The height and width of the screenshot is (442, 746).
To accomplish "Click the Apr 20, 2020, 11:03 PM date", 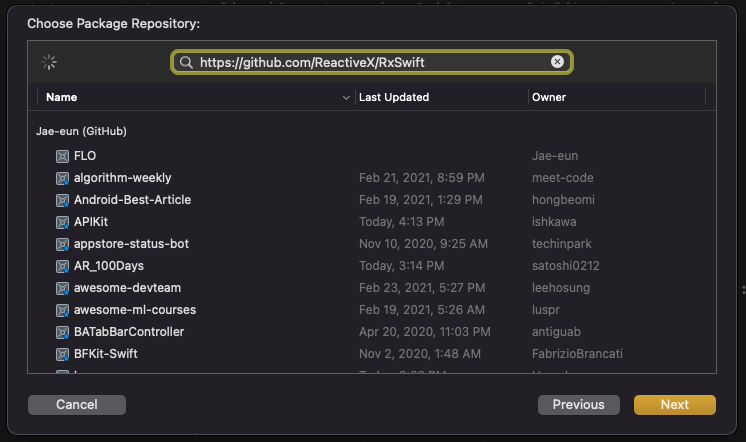I will tap(424, 332).
